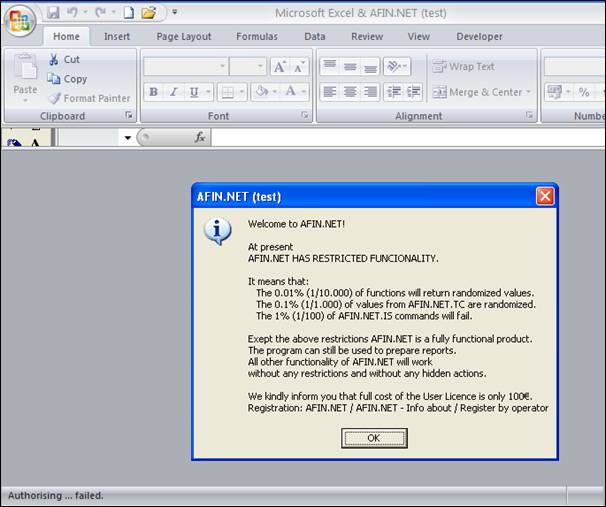Click Increase Indent icon
Viewport: 606px width, 507px height.
click(x=414, y=92)
